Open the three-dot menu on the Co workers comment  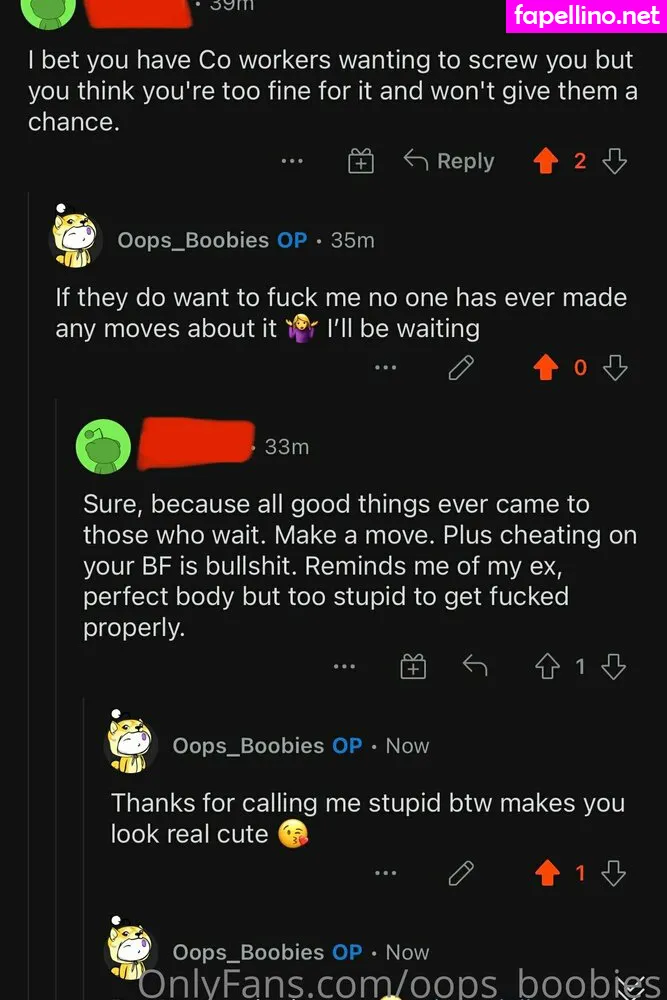pyautogui.click(x=291, y=161)
